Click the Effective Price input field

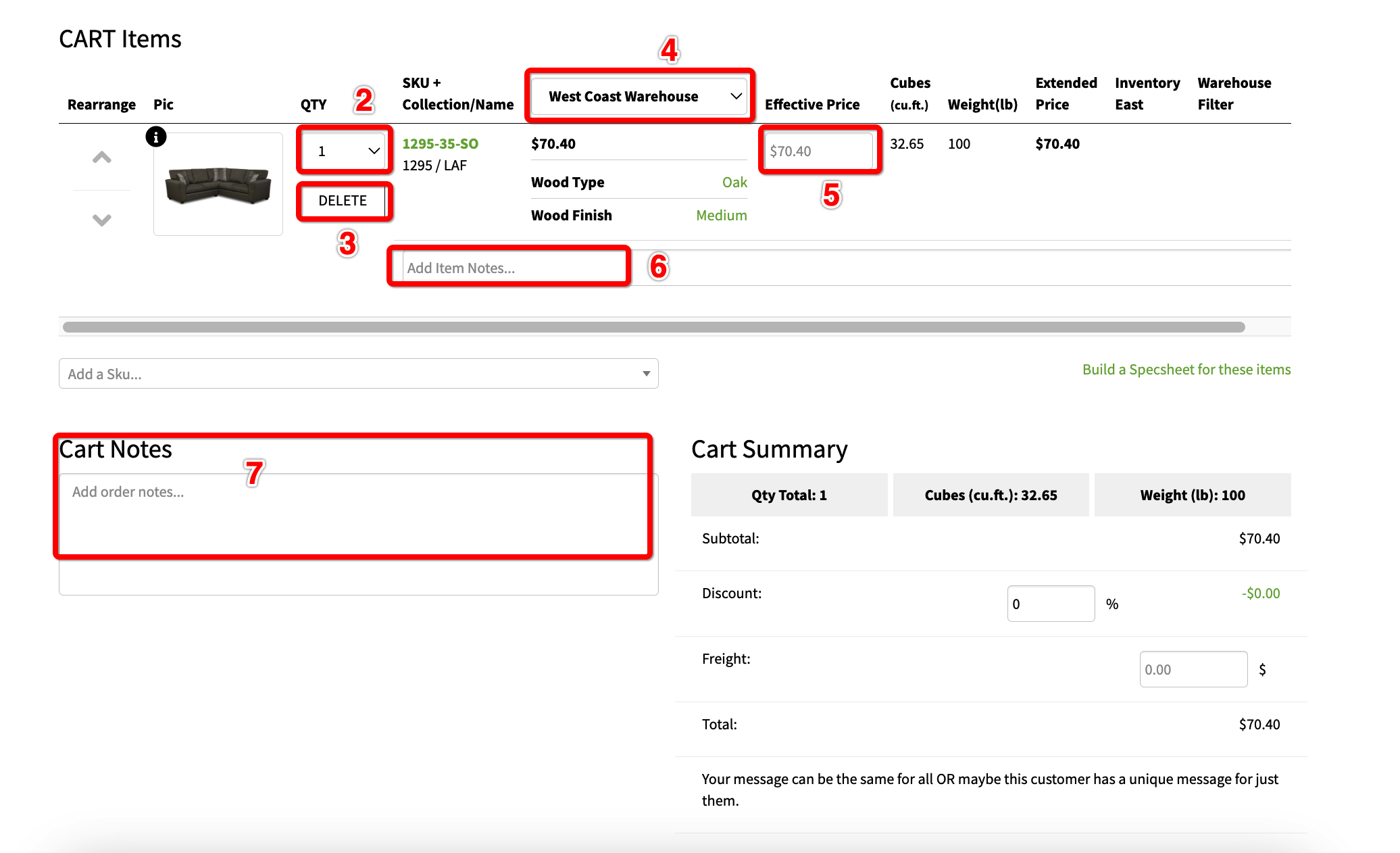pos(818,151)
